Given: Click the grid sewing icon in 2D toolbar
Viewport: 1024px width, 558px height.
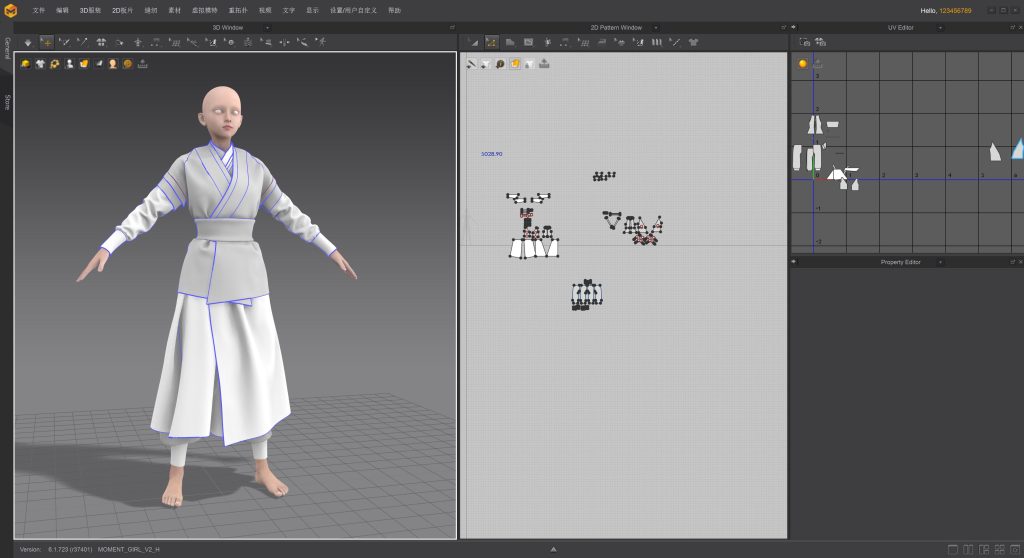Looking at the screenshot, I should (x=583, y=42).
